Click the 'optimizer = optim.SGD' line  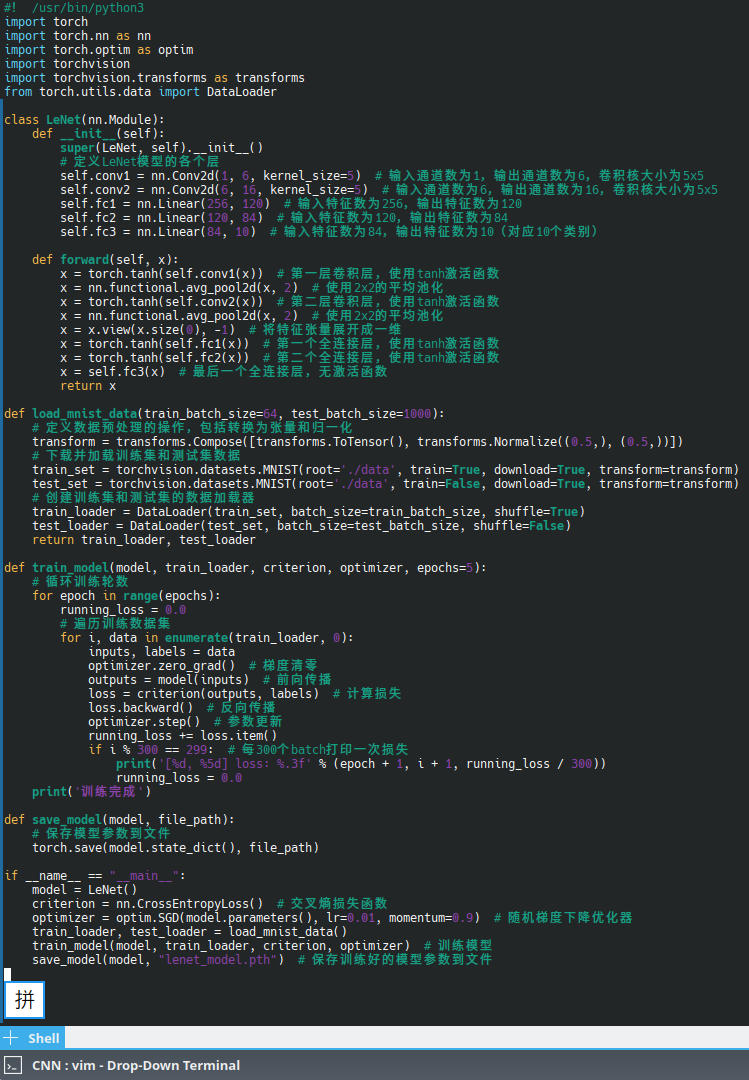coord(332,917)
